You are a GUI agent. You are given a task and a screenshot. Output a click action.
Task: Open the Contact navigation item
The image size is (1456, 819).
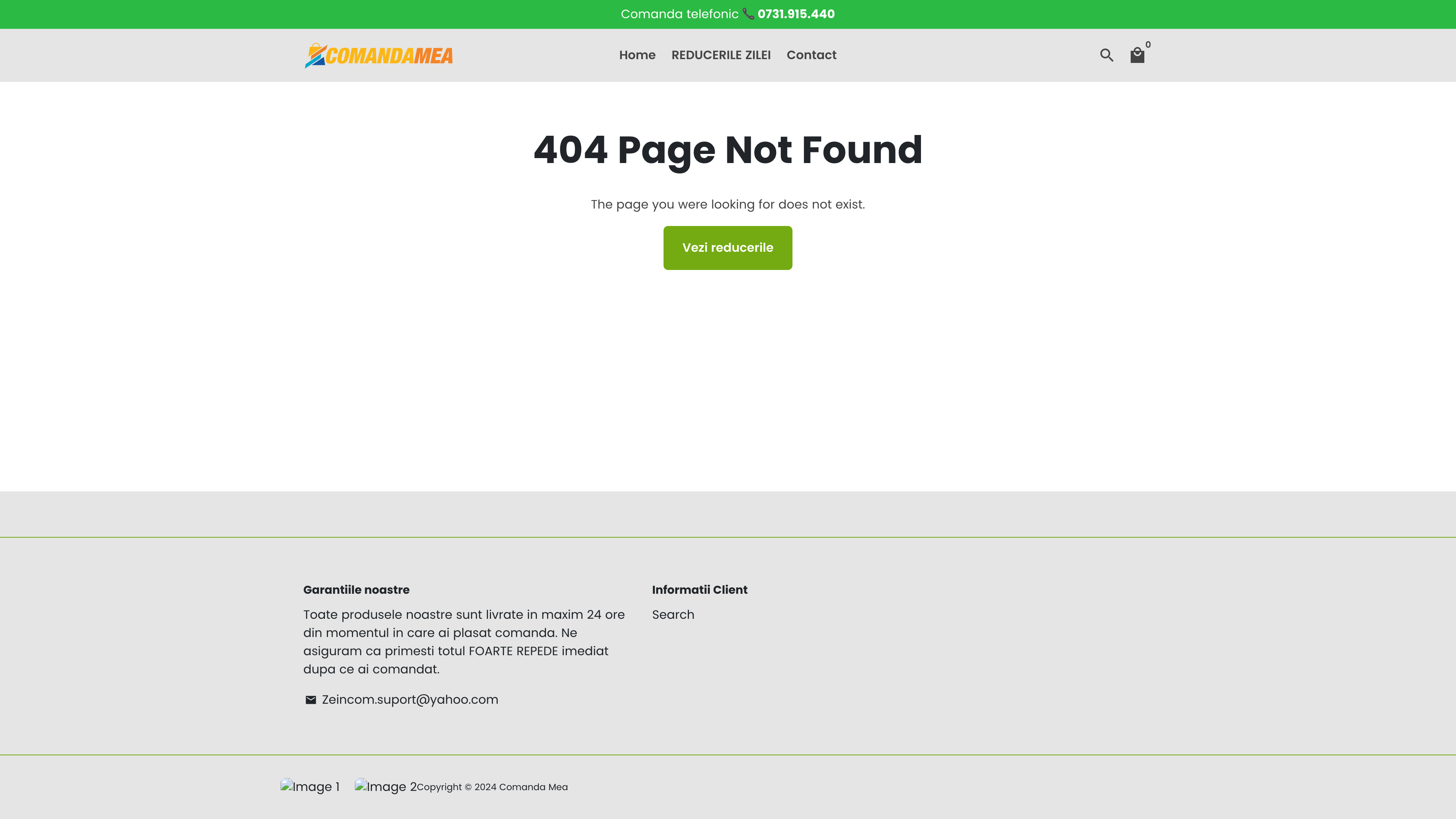811,55
